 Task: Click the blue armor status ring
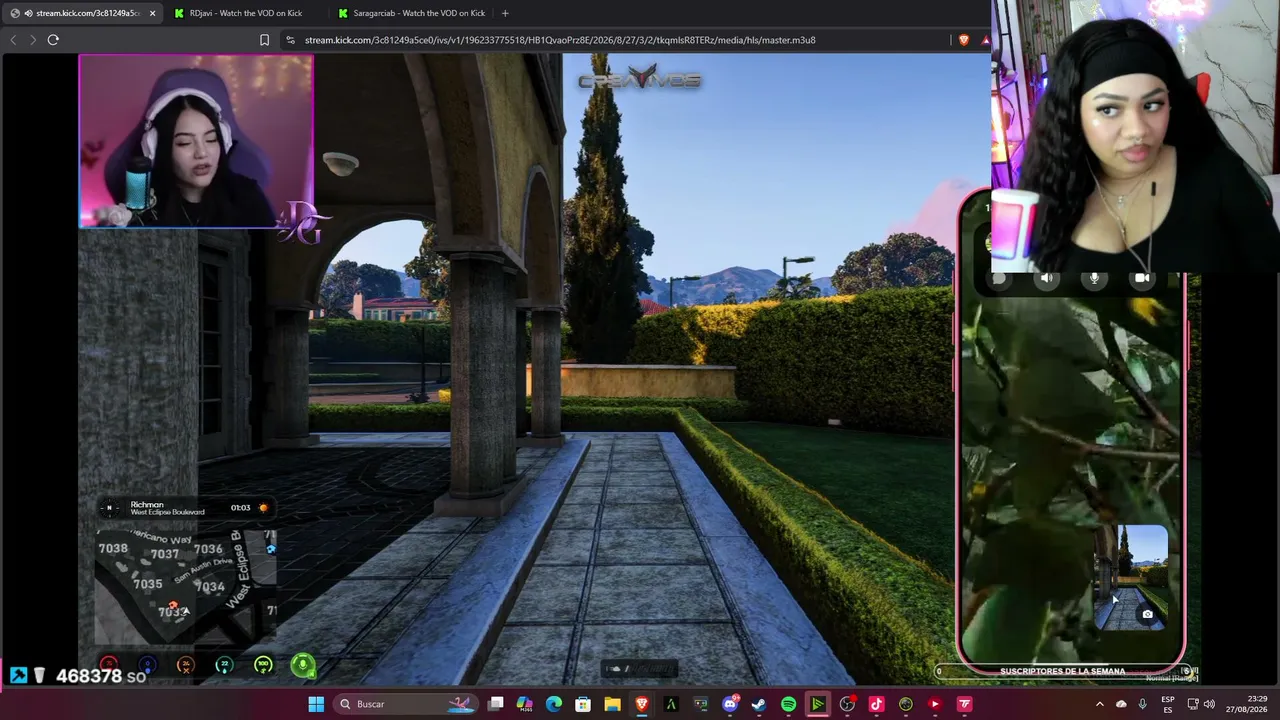147,665
